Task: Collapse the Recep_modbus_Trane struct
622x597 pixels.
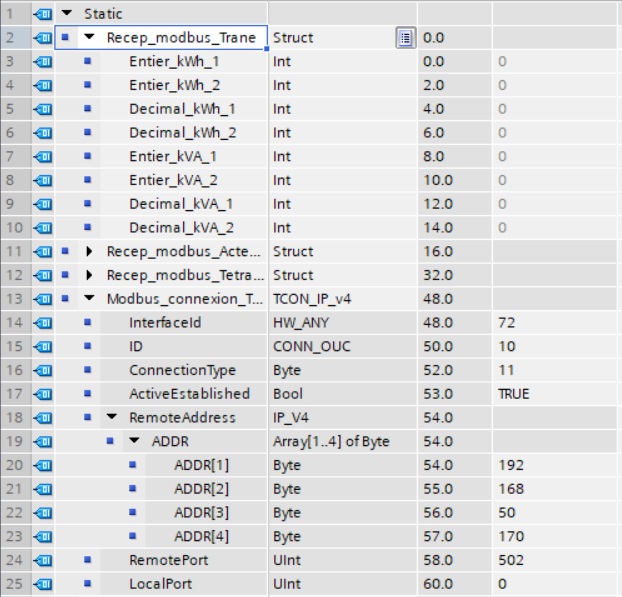Action: point(90,38)
